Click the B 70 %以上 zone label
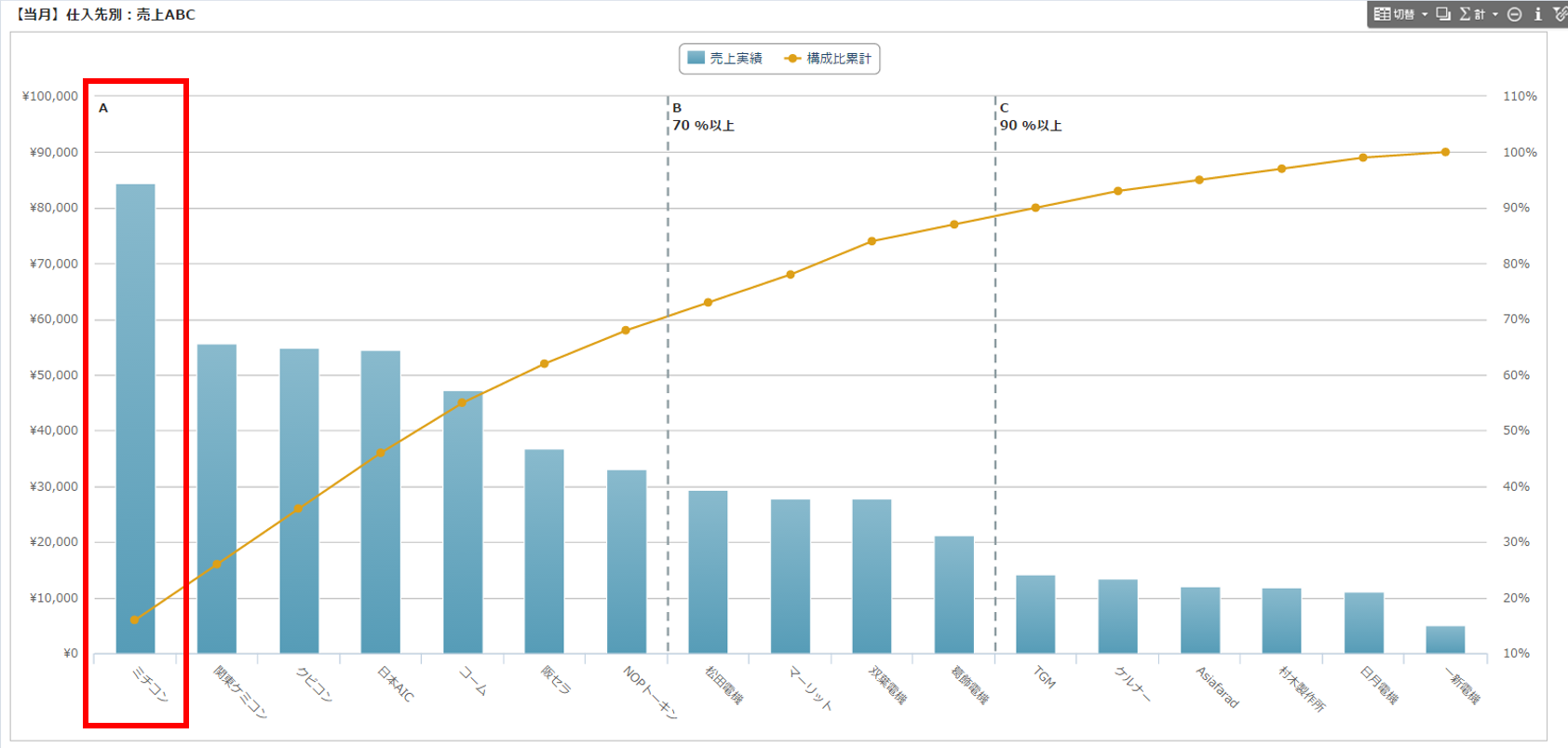Viewport: 1568px width, 748px height. pyautogui.click(x=703, y=116)
